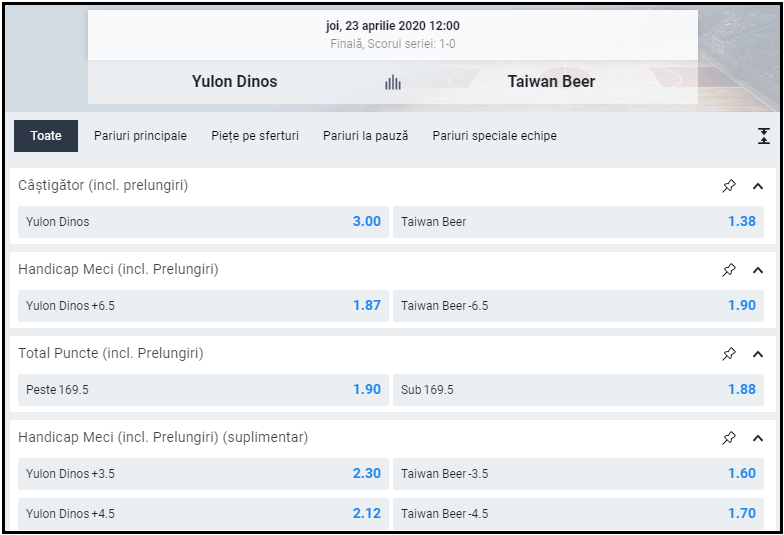Pin the Handicap Meci (incl. Prelungiri) market
The width and height of the screenshot is (784, 535).
[x=729, y=270]
